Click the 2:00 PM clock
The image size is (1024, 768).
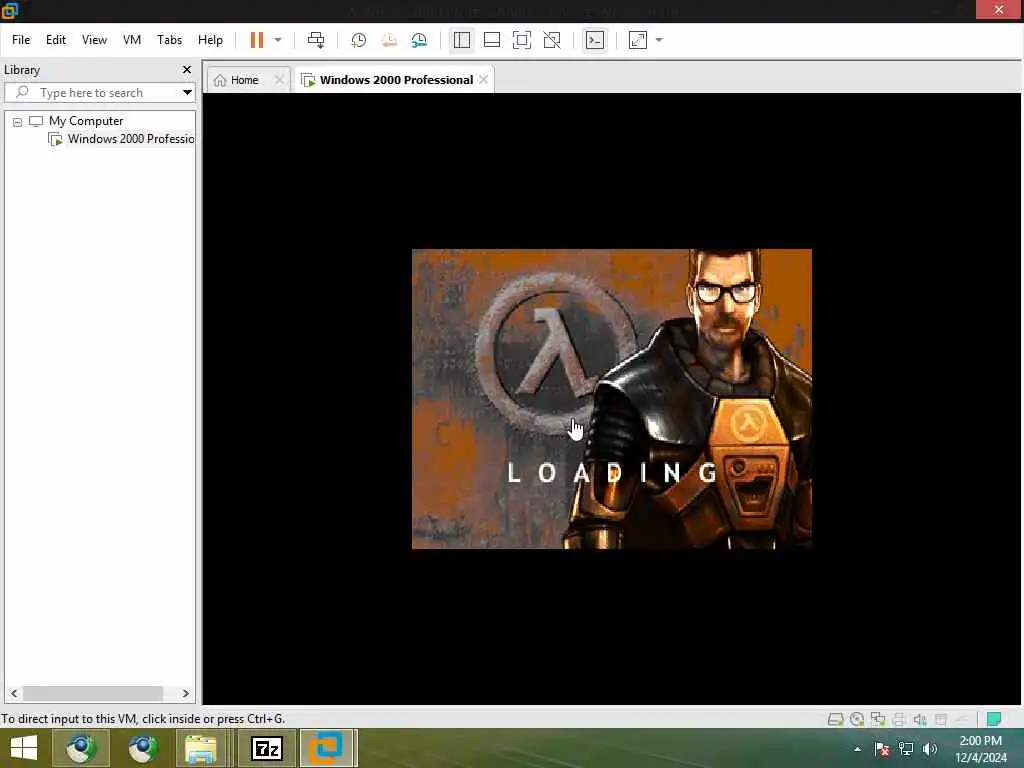pos(981,741)
